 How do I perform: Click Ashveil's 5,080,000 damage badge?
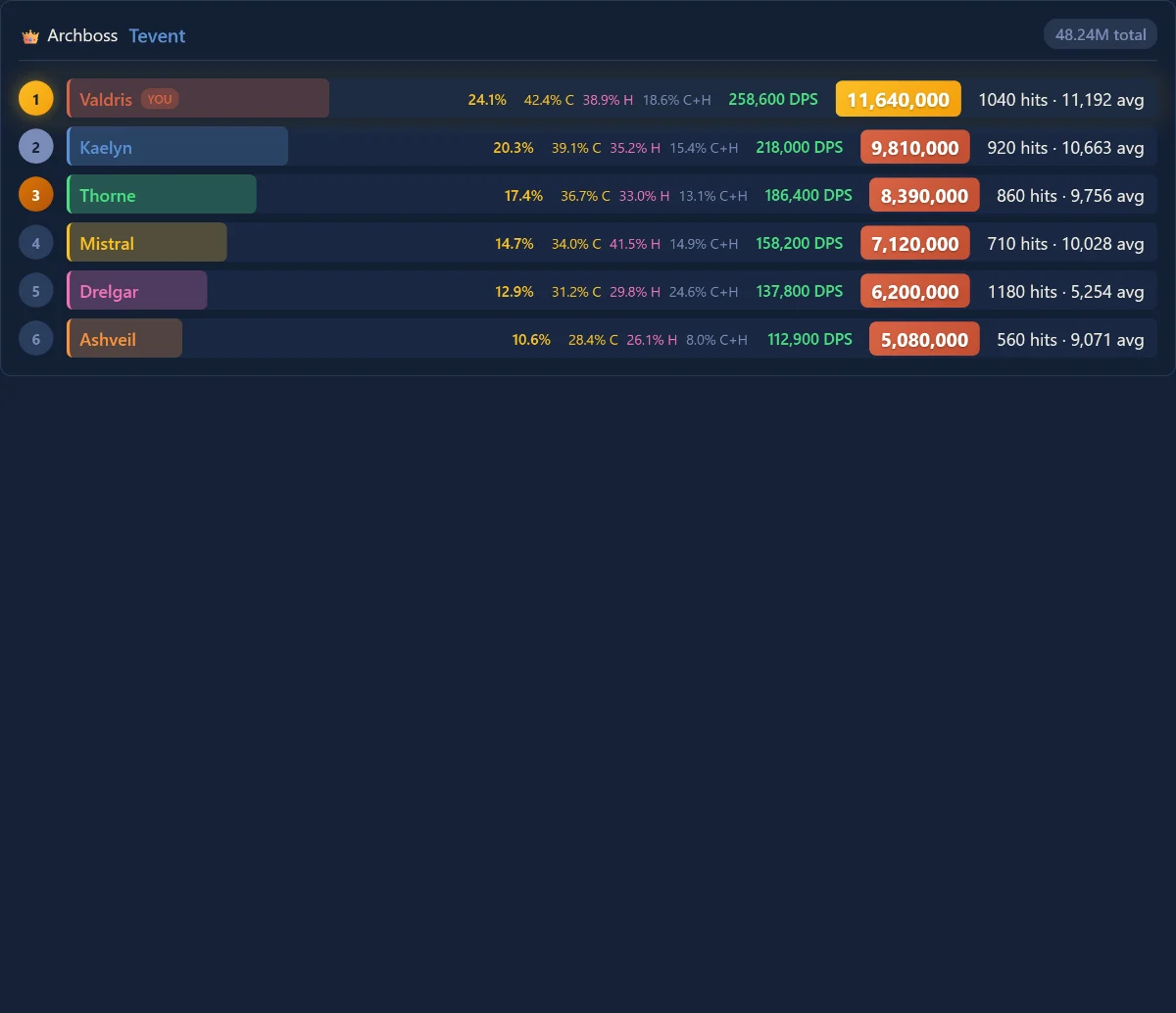(924, 339)
